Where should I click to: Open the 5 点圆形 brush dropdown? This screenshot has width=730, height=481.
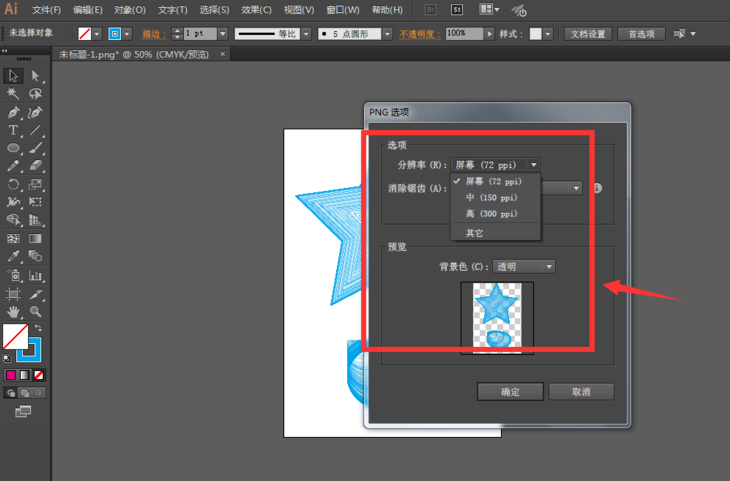pos(387,34)
